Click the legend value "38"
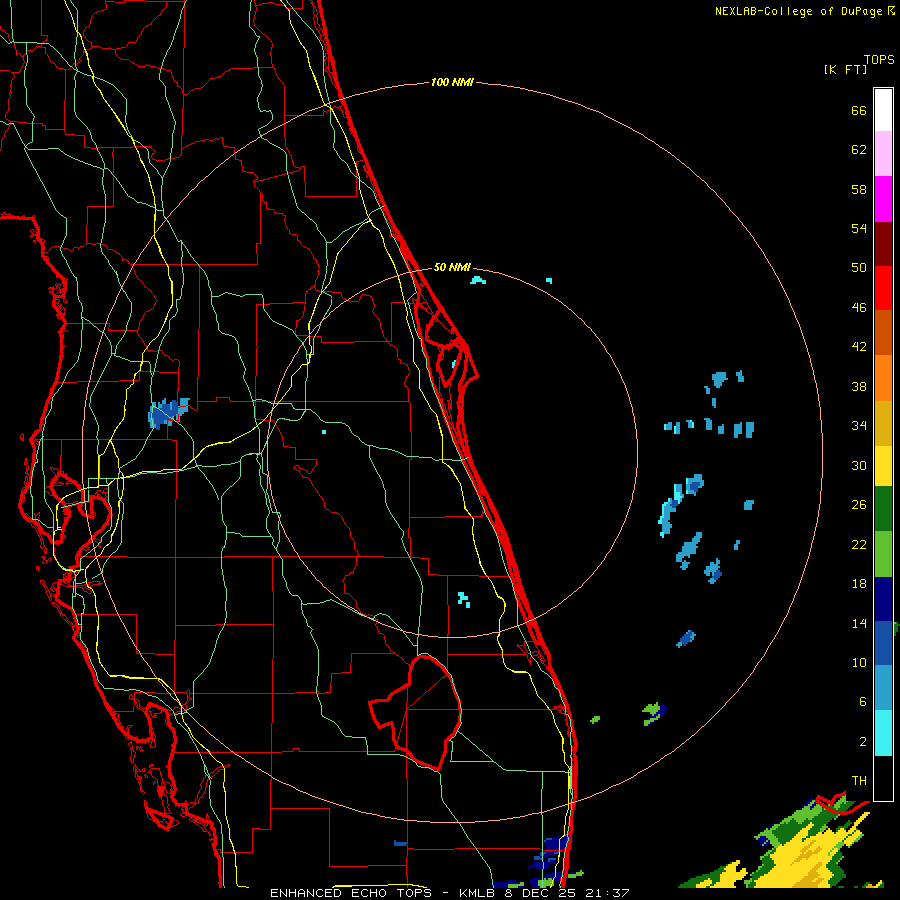The image size is (900, 900). [859, 386]
